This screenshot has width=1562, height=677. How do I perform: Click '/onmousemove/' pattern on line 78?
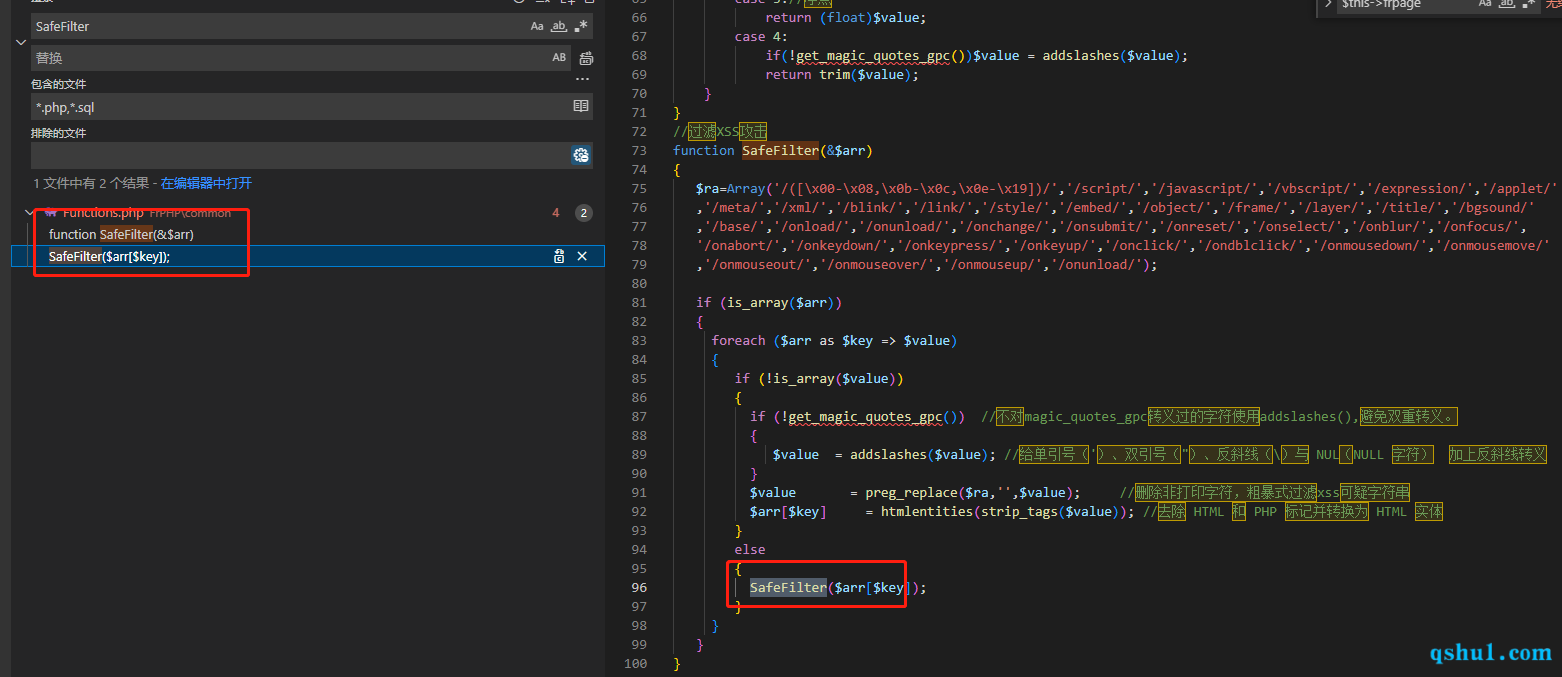coord(1497,245)
